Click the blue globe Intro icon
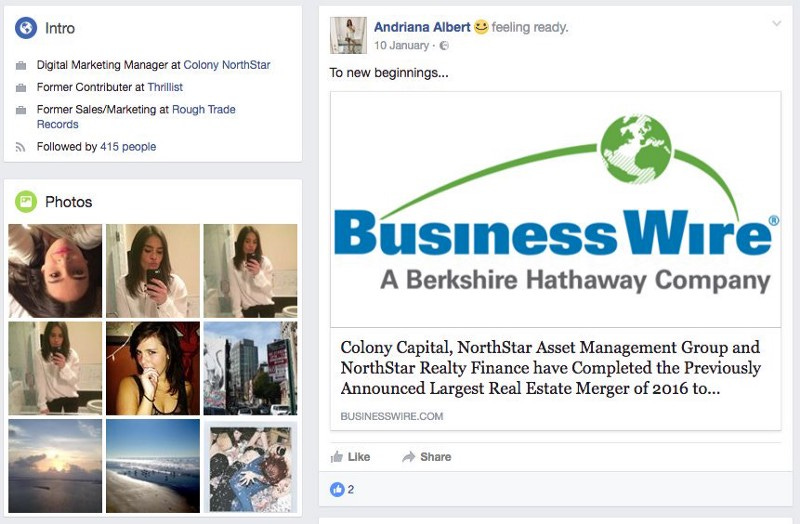The image size is (800, 524). [26, 28]
